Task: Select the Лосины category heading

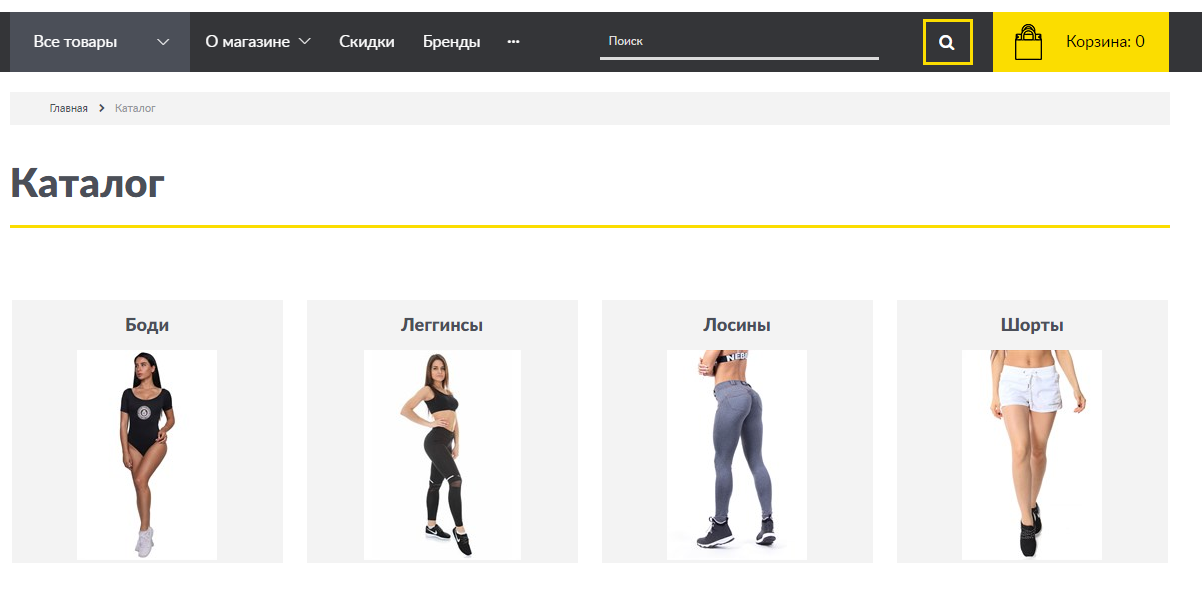Action: pyautogui.click(x=737, y=325)
